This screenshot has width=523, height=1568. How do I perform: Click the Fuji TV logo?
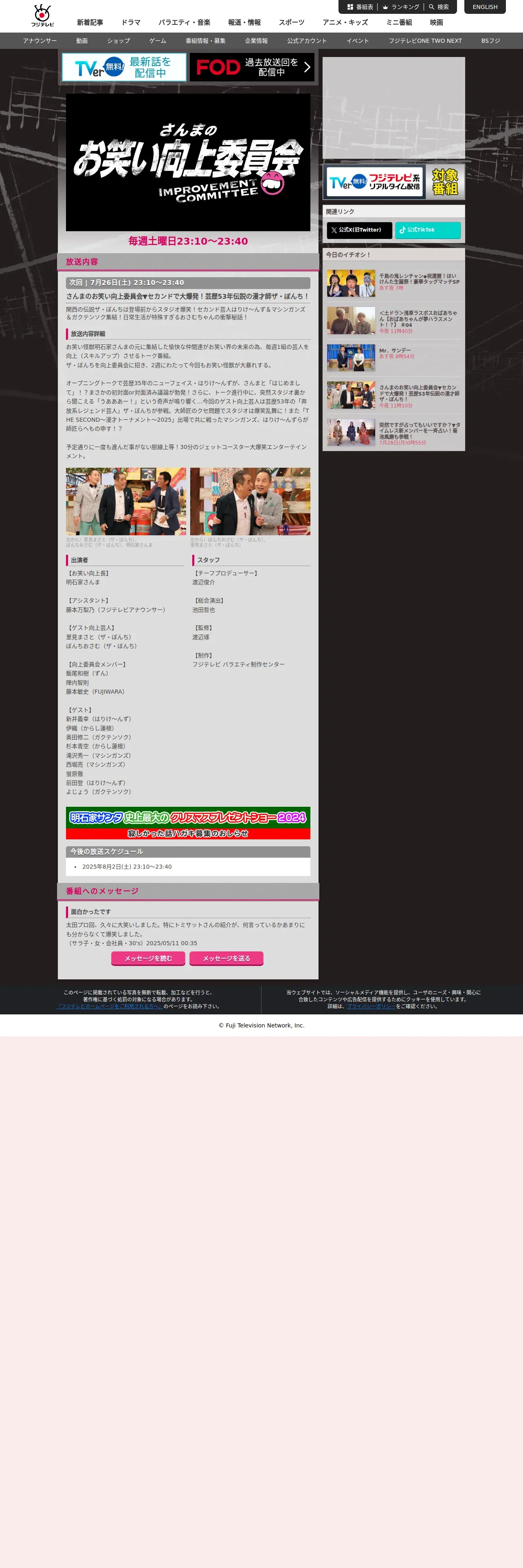[x=43, y=15]
